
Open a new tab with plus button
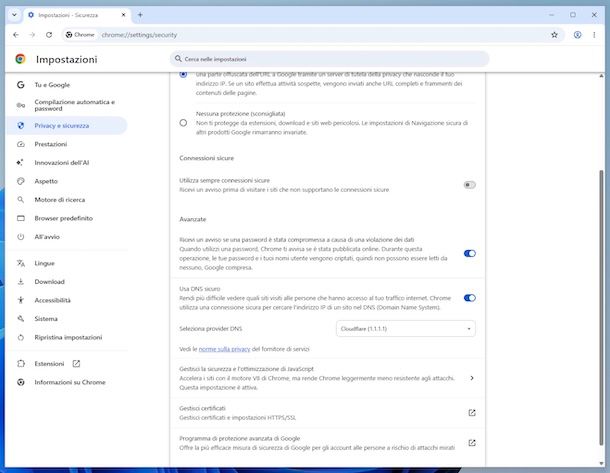coord(140,15)
